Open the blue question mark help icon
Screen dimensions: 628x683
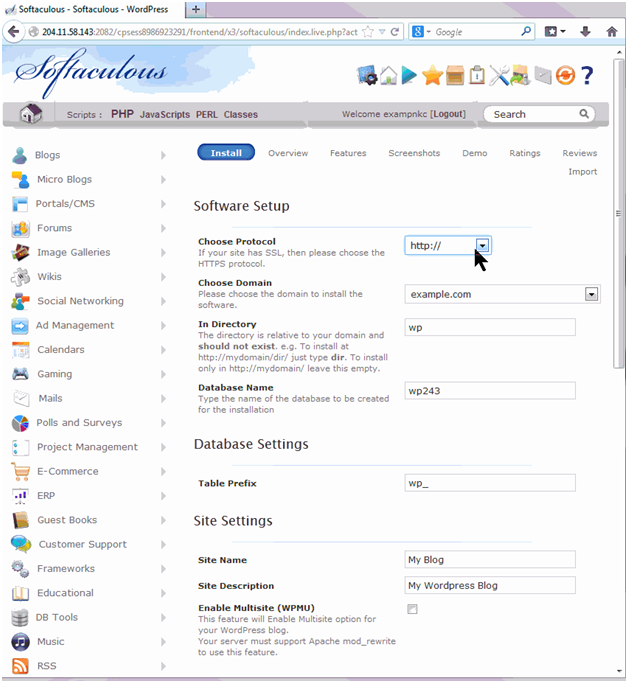click(x=587, y=75)
